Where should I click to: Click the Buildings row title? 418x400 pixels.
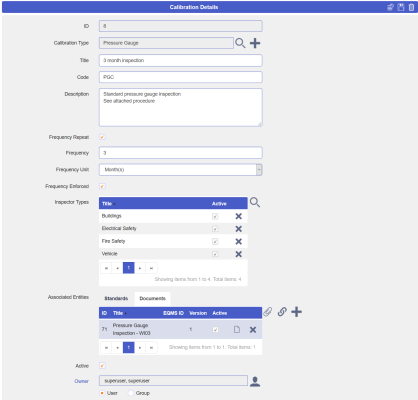pos(112,216)
